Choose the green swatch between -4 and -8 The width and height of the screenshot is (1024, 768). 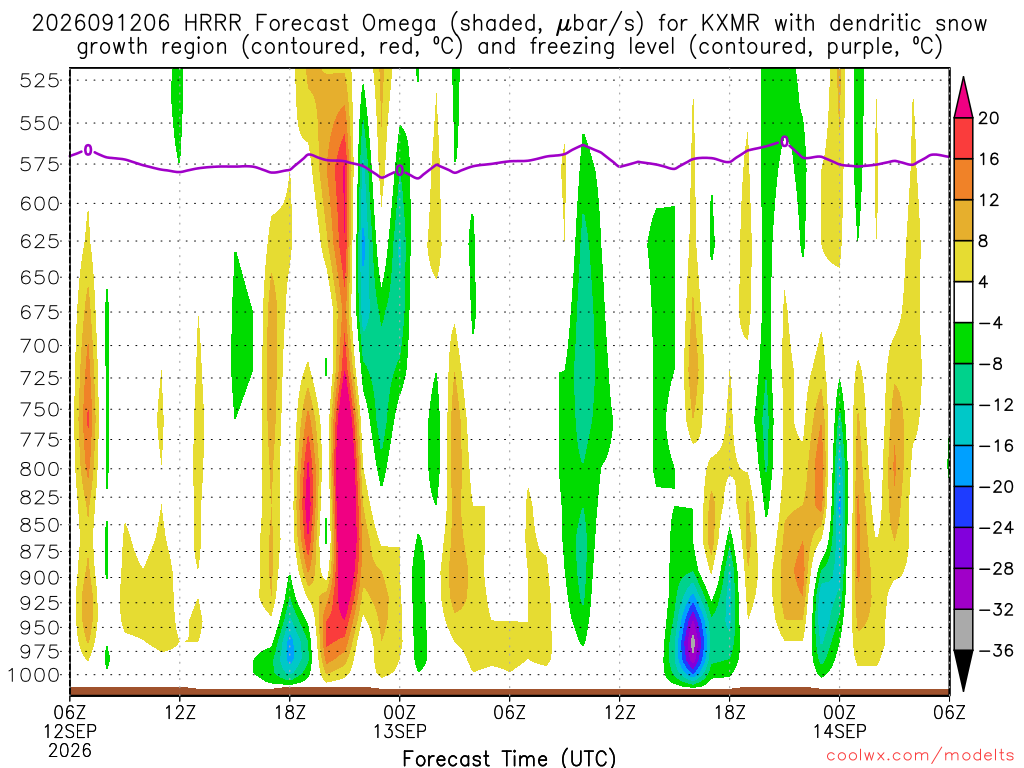coord(963,343)
